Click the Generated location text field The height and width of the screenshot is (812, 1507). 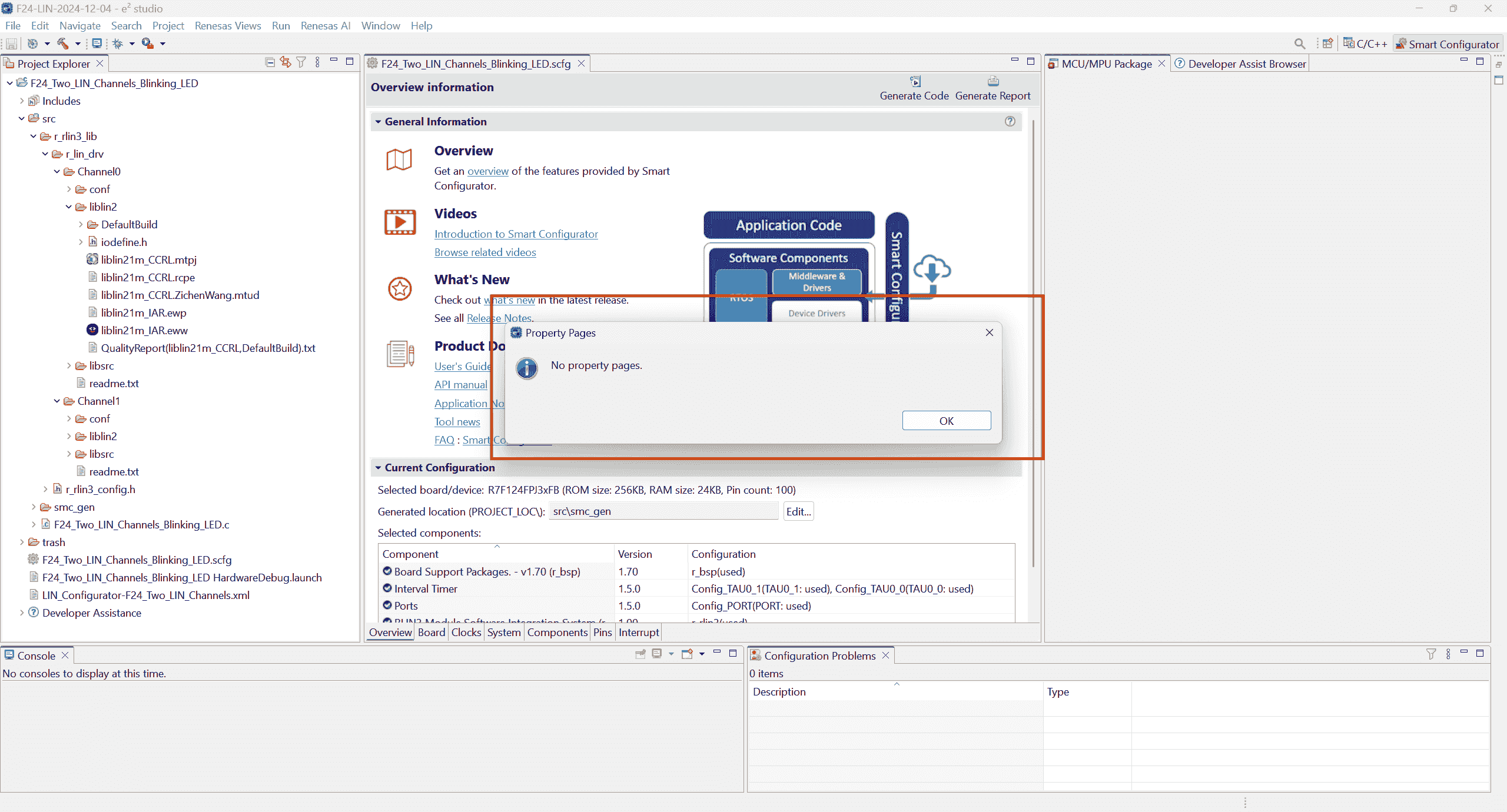663,511
